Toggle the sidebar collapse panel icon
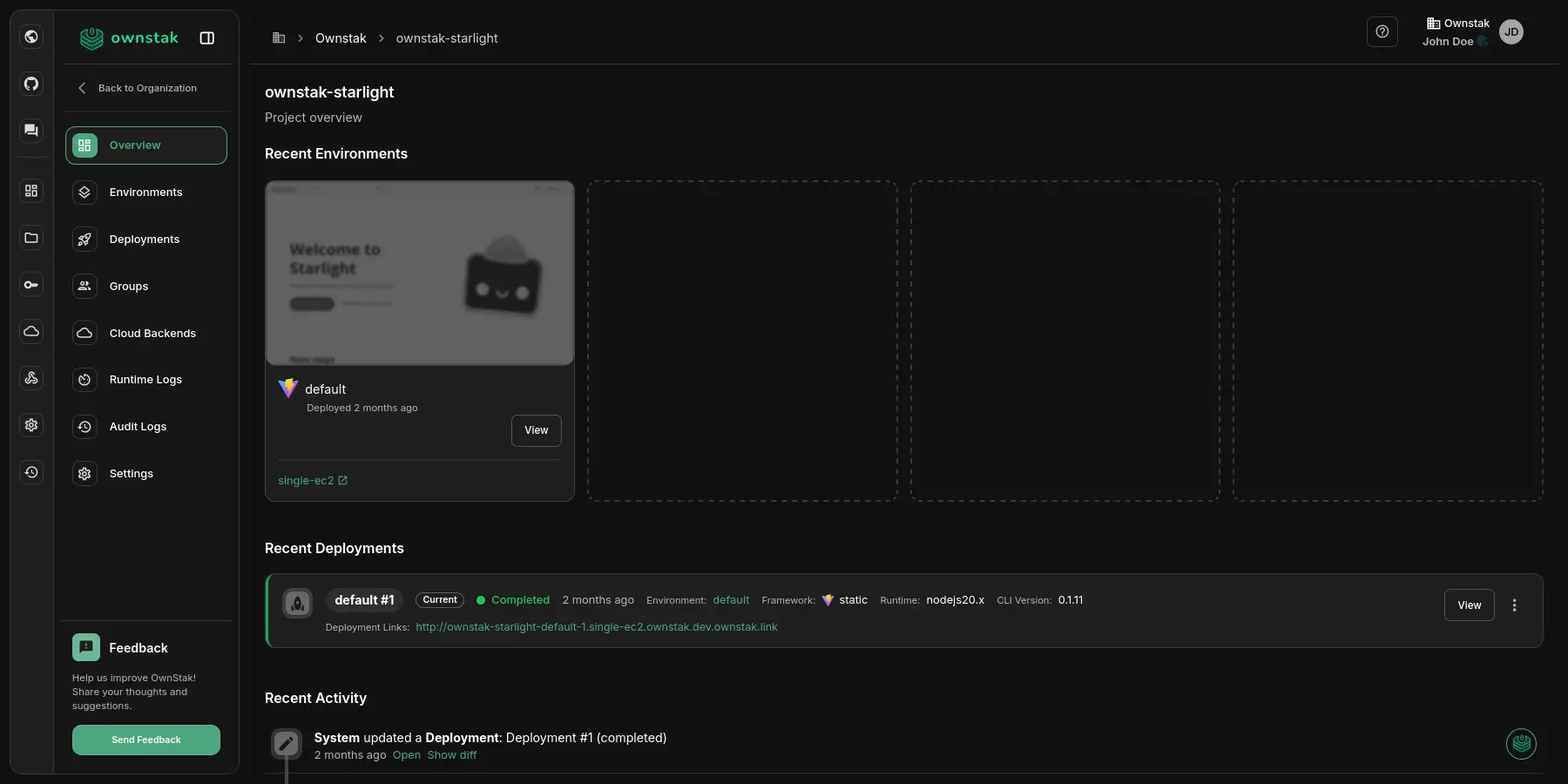Screen dimensions: 1568x784 [x=207, y=38]
